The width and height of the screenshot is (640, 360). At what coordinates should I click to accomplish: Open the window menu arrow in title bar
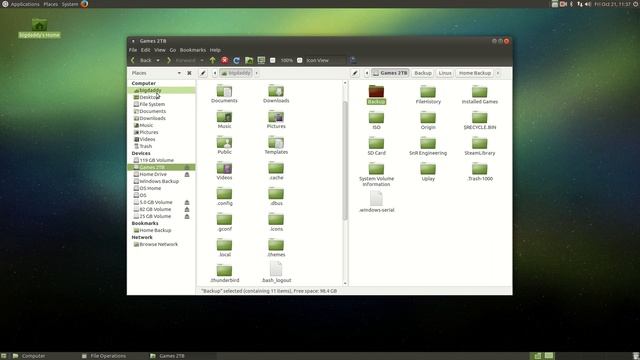click(x=133, y=41)
